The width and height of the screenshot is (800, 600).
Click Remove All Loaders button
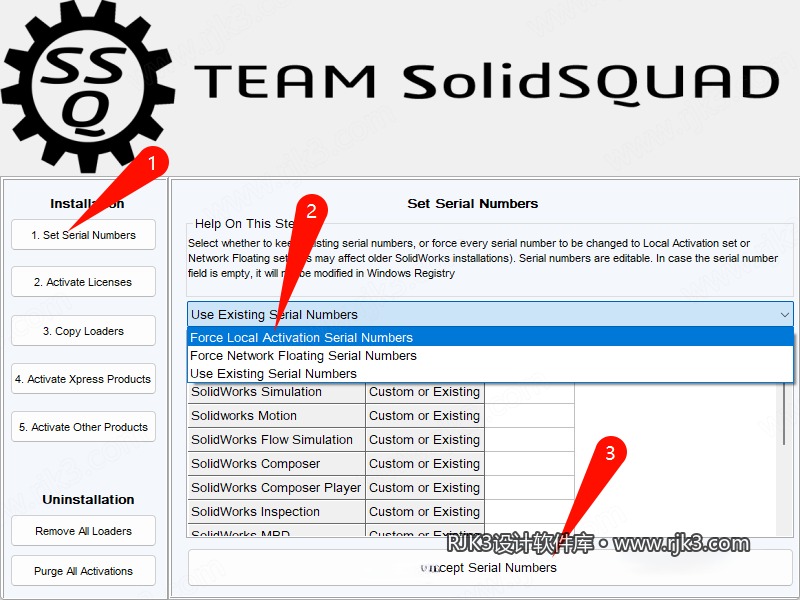pyautogui.click(x=83, y=531)
